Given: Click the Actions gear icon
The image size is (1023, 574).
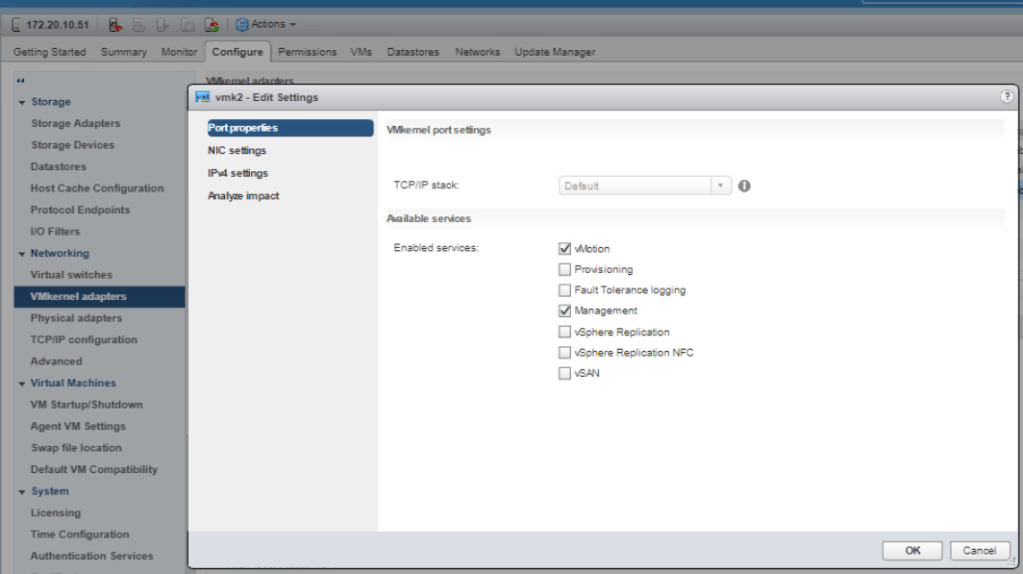Looking at the screenshot, I should pos(242,24).
